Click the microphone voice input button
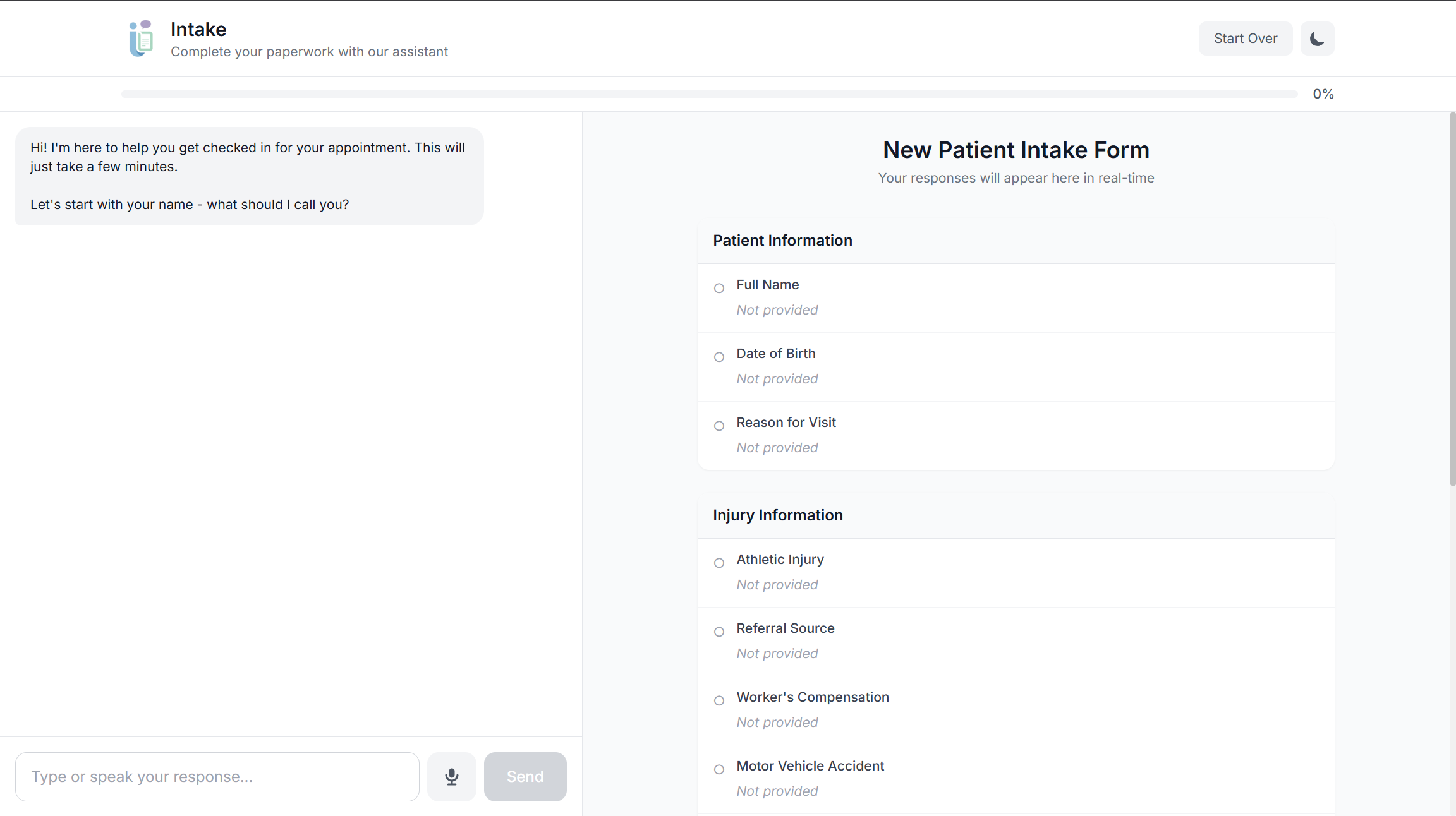This screenshot has width=1456, height=816. point(451,776)
